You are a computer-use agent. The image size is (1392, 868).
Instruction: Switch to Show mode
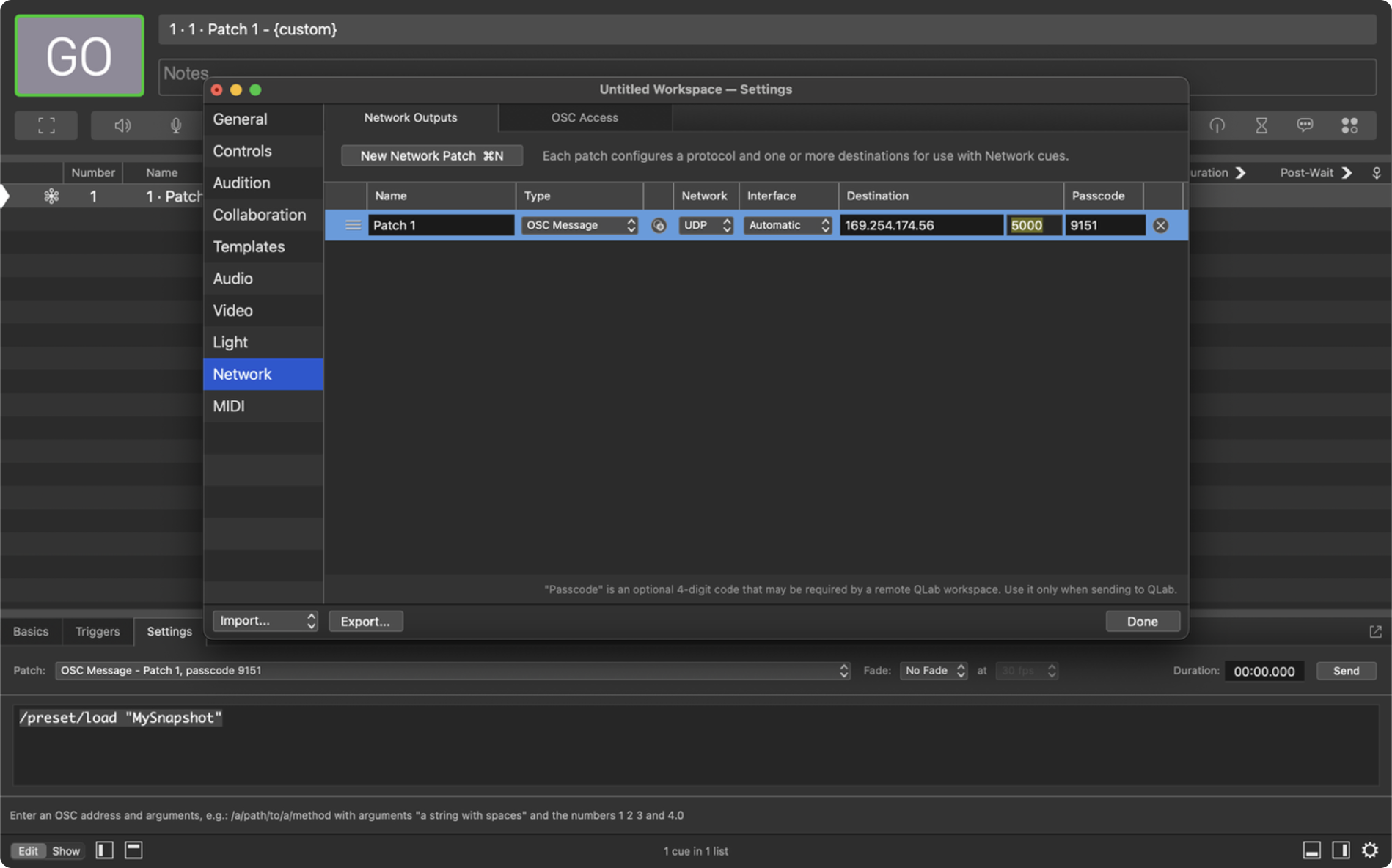tap(65, 850)
